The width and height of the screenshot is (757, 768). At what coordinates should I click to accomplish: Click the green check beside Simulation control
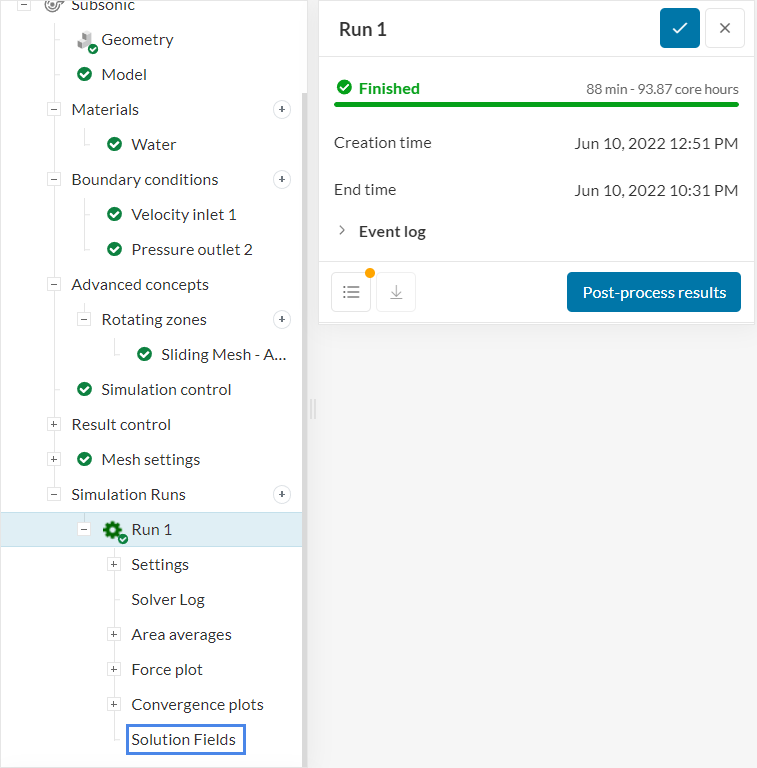85,389
